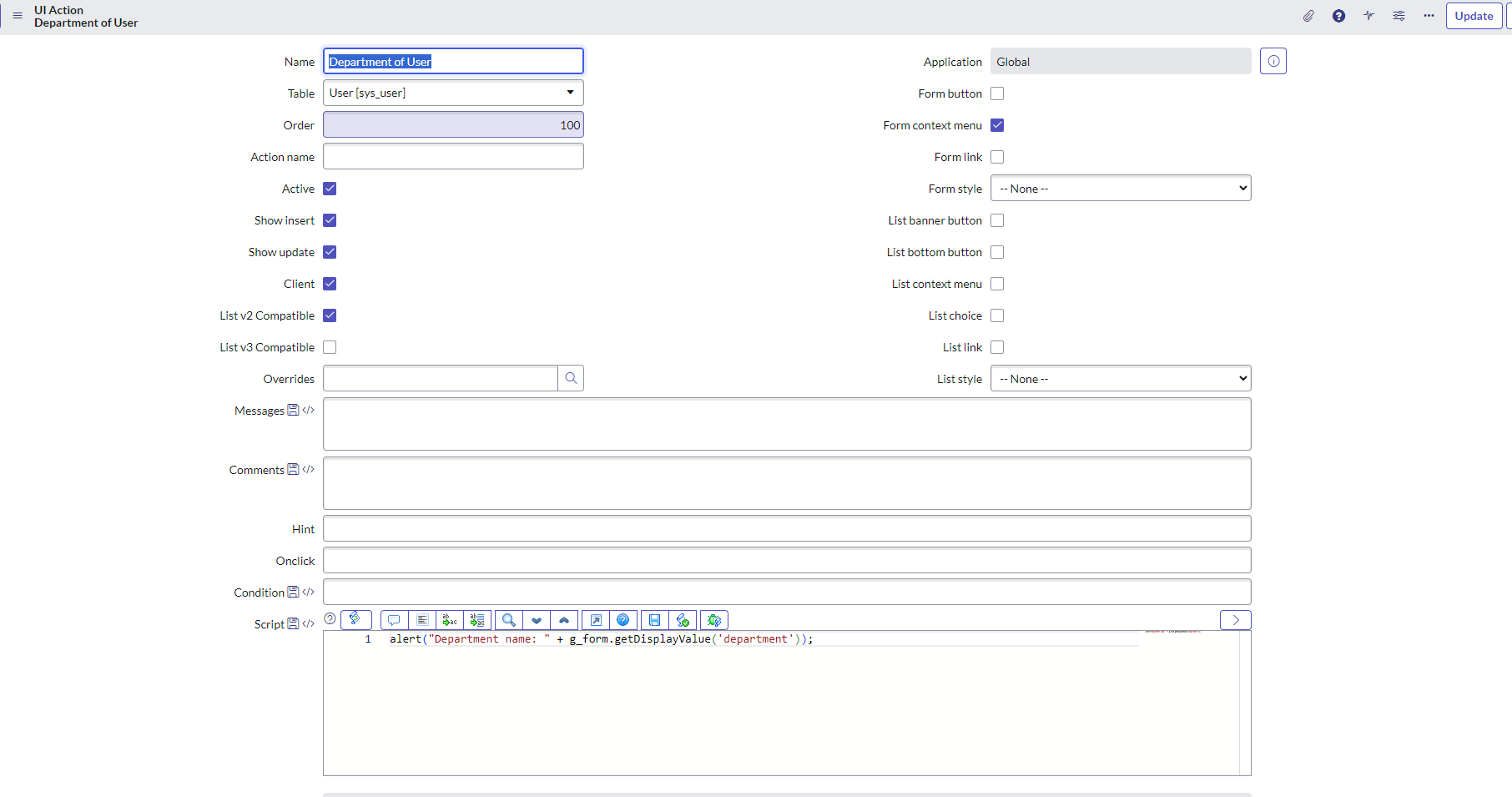The width and height of the screenshot is (1512, 797).
Task: Open the personalize form settings icon
Action: (x=1399, y=16)
